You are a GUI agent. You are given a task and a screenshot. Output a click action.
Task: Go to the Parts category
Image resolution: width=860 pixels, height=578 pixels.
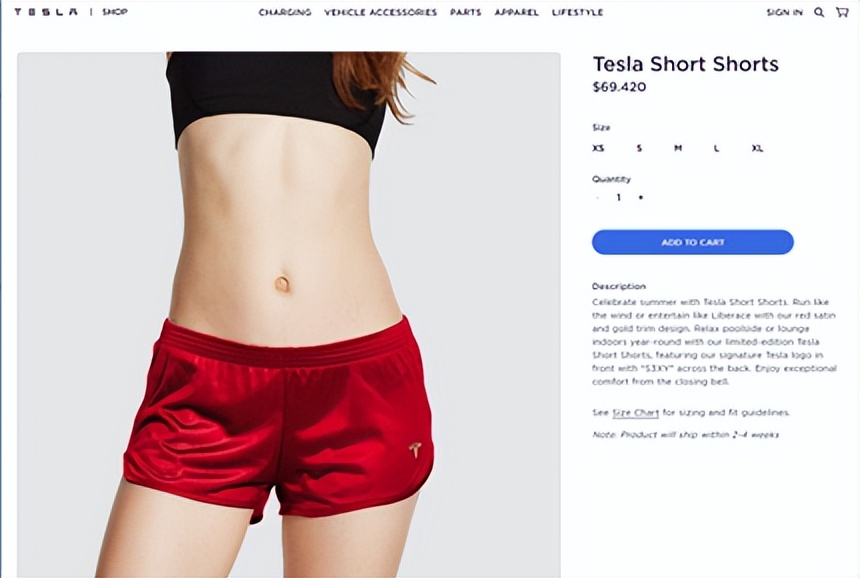coord(465,12)
